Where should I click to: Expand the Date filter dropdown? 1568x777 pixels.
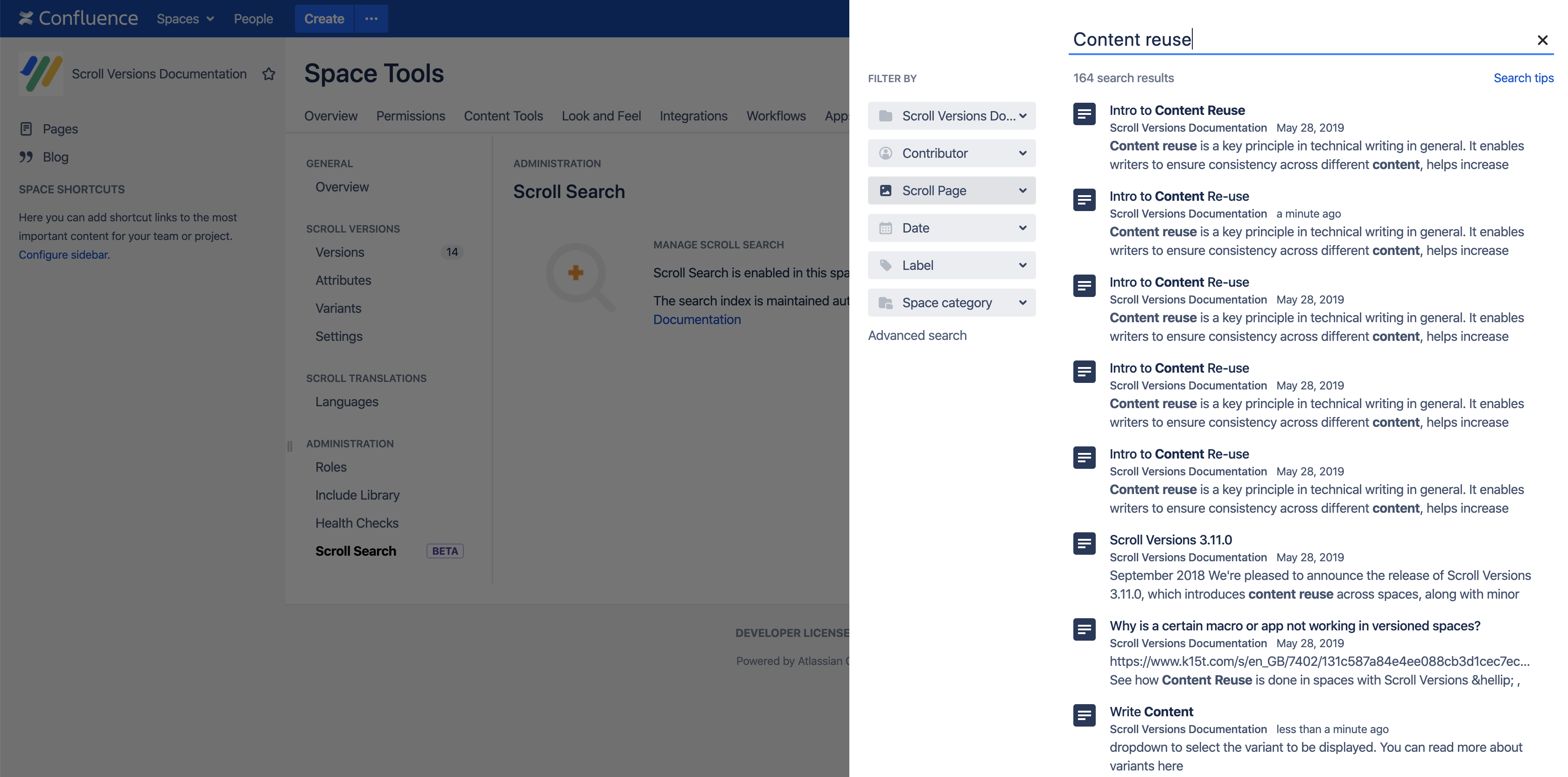pos(952,228)
